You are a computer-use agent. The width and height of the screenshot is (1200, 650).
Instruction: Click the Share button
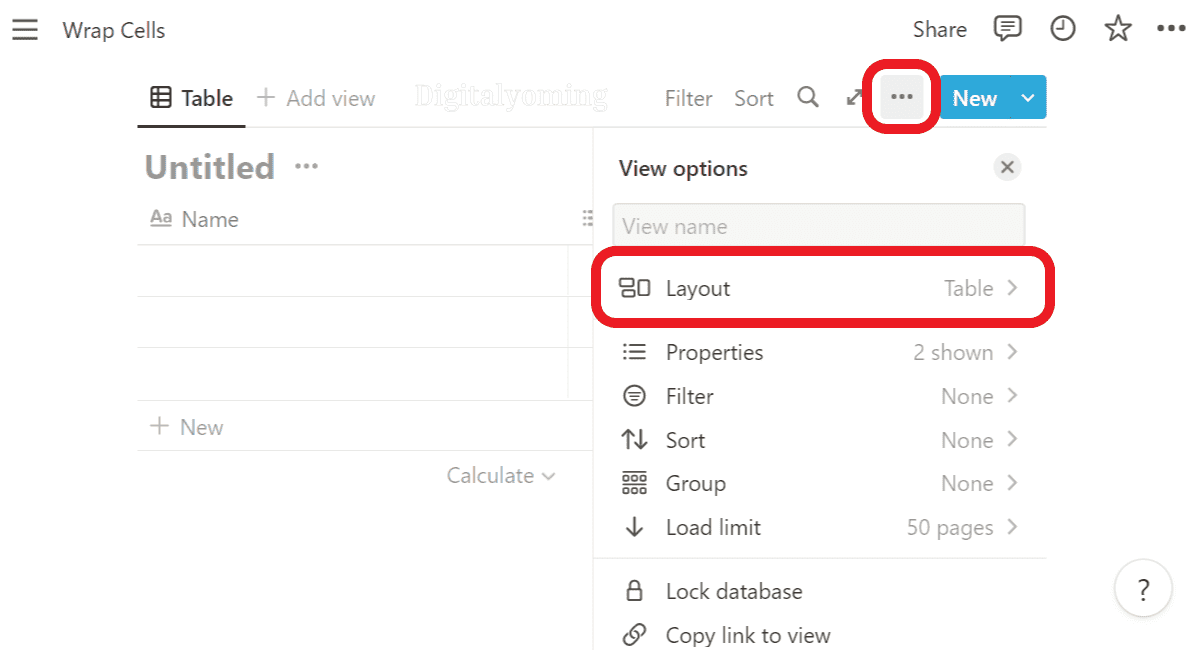[939, 30]
